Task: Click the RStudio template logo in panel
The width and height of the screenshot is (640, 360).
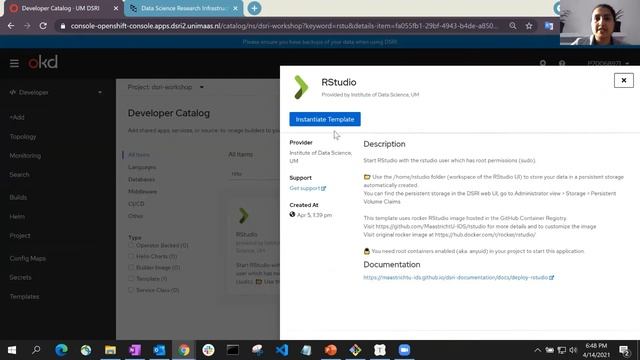Action: click(x=301, y=87)
